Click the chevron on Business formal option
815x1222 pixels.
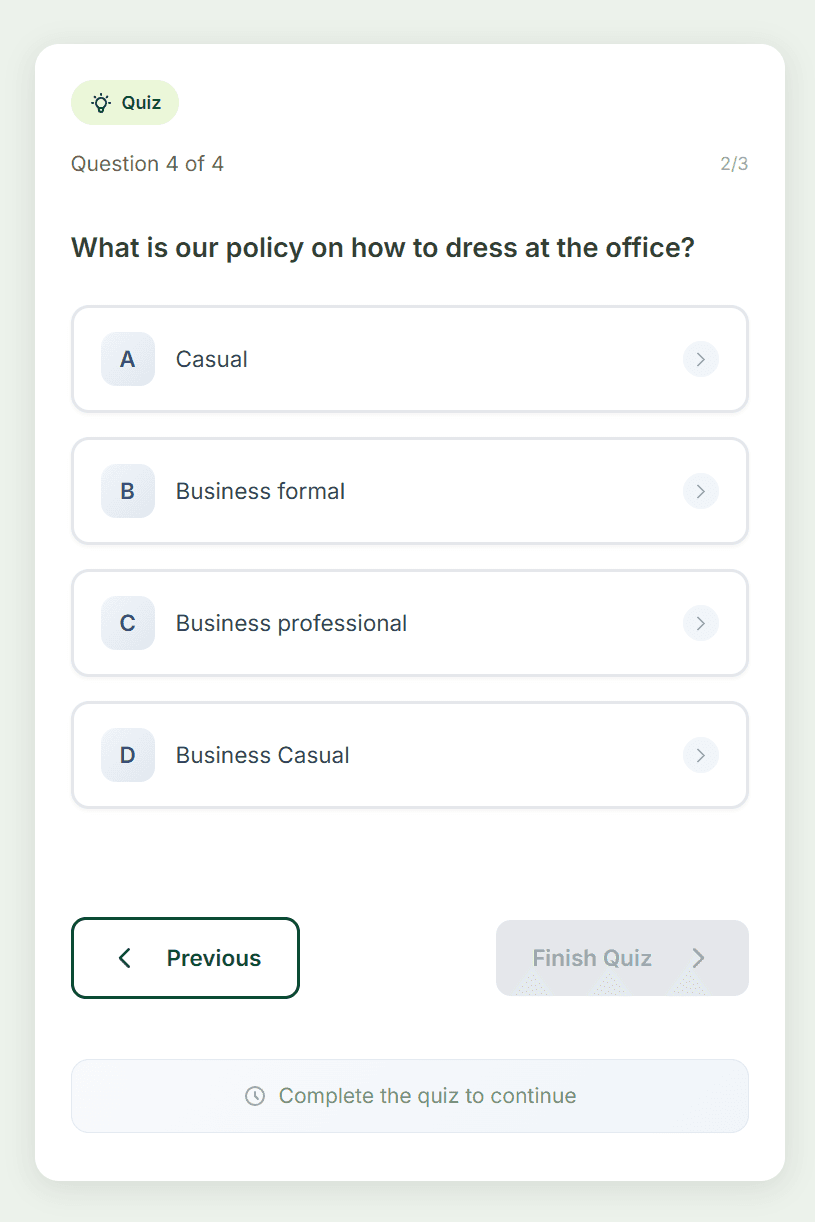(701, 491)
